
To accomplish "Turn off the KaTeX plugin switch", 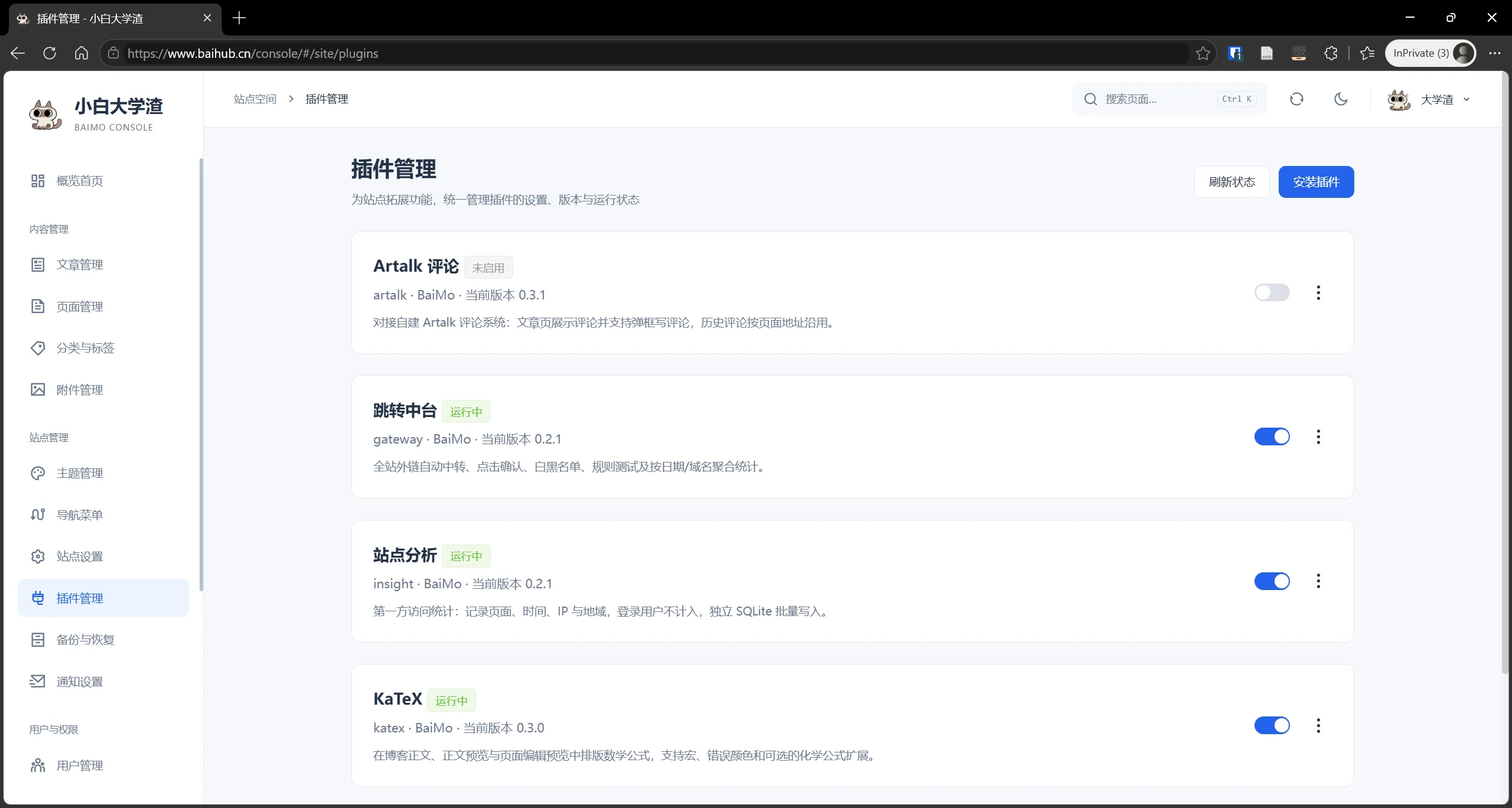I will (x=1272, y=725).
